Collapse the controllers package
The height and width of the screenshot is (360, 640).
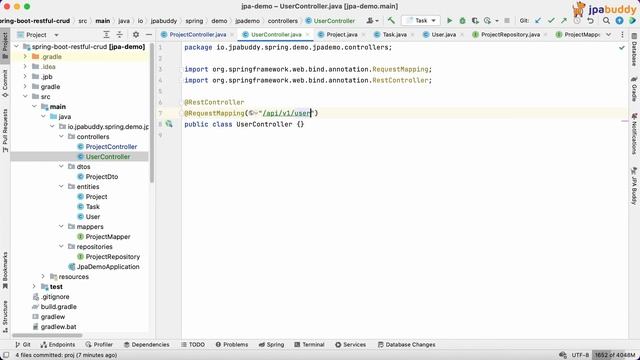coord(61,136)
